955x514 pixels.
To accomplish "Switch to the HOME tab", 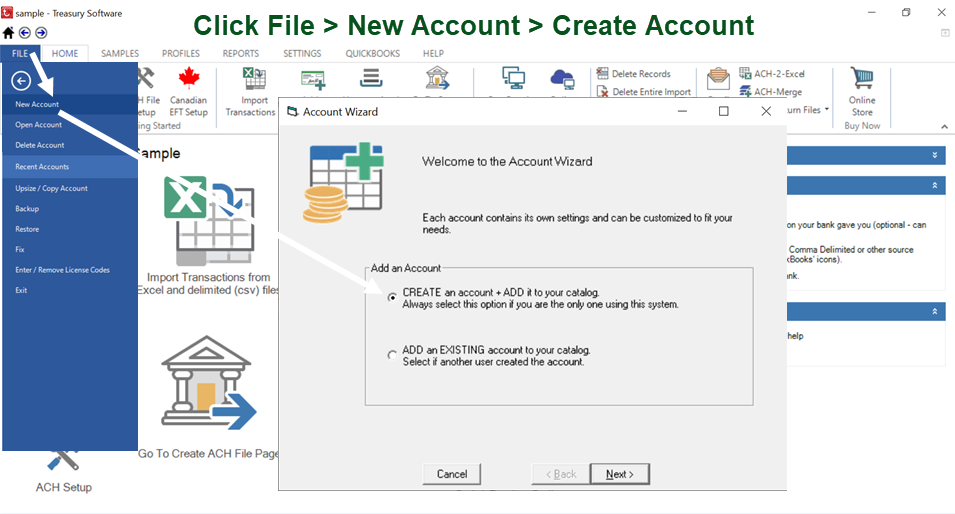I will coord(65,54).
